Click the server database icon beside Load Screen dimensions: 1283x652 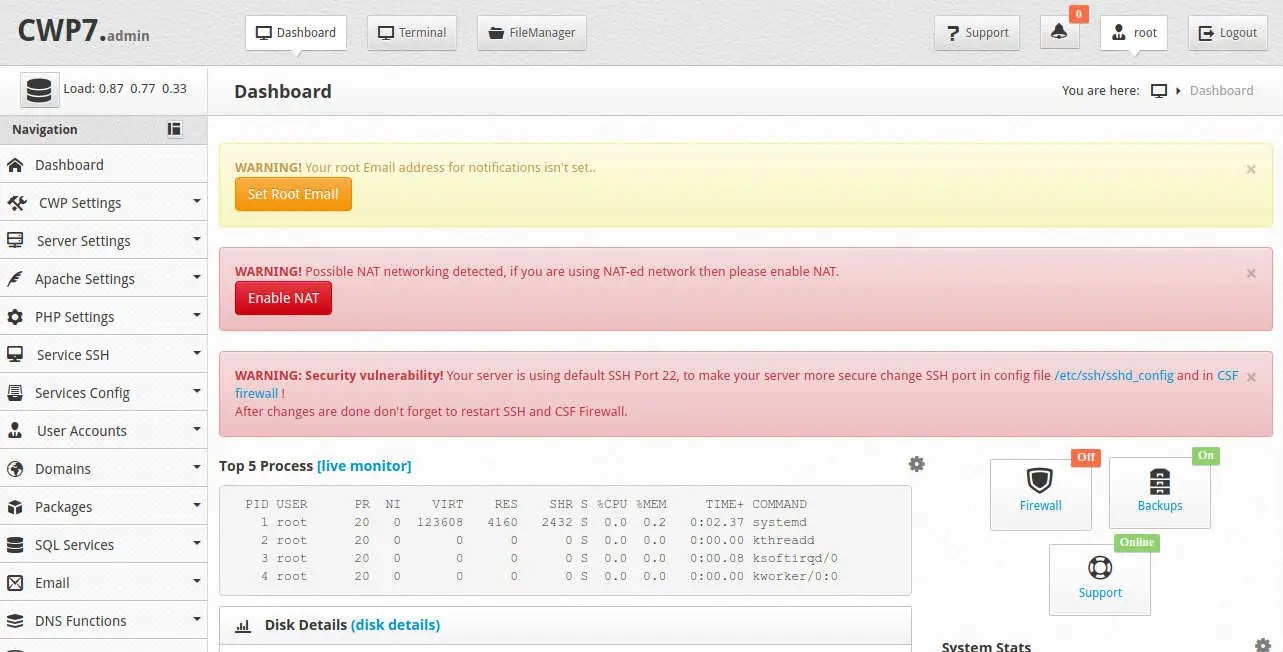coord(39,90)
